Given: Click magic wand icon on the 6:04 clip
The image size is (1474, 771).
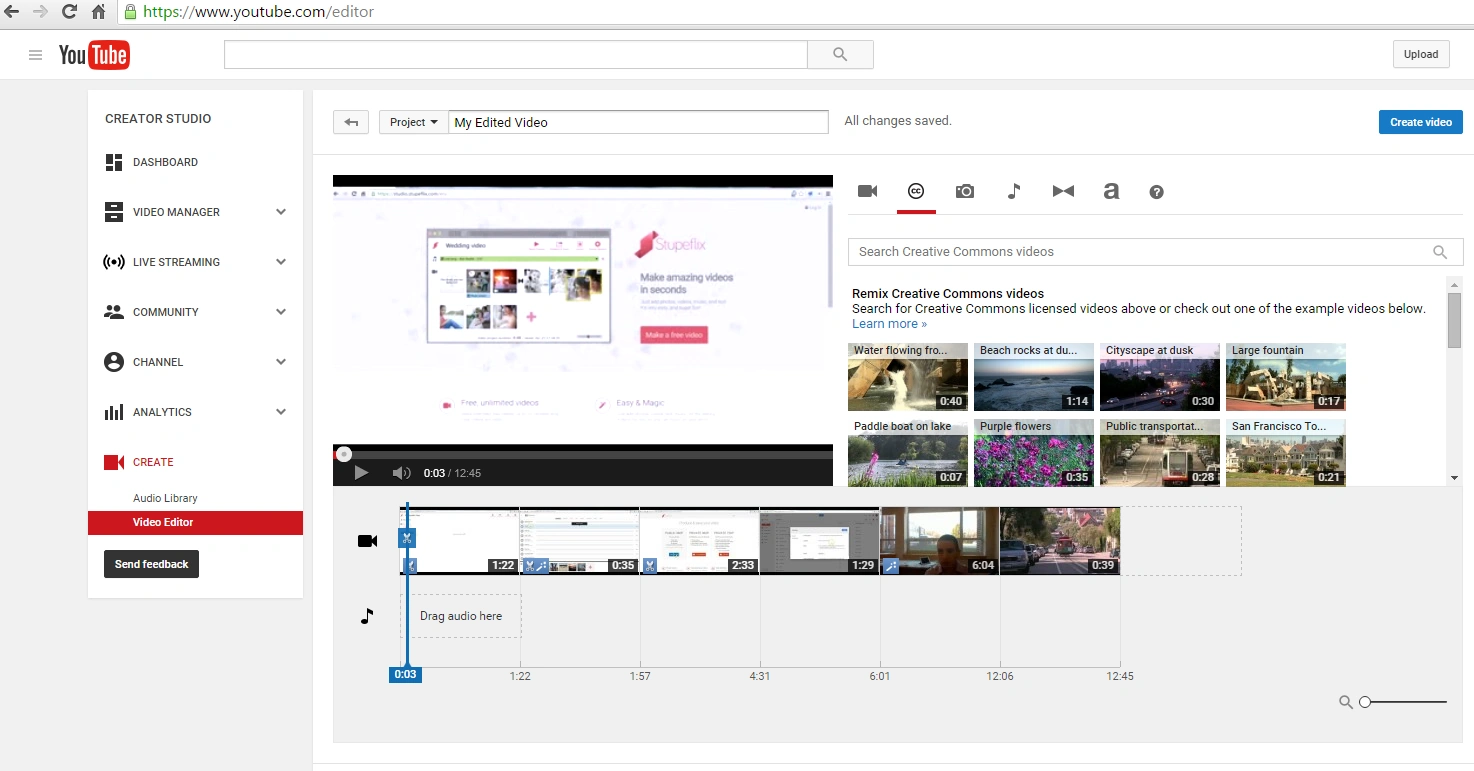Looking at the screenshot, I should pos(889,566).
